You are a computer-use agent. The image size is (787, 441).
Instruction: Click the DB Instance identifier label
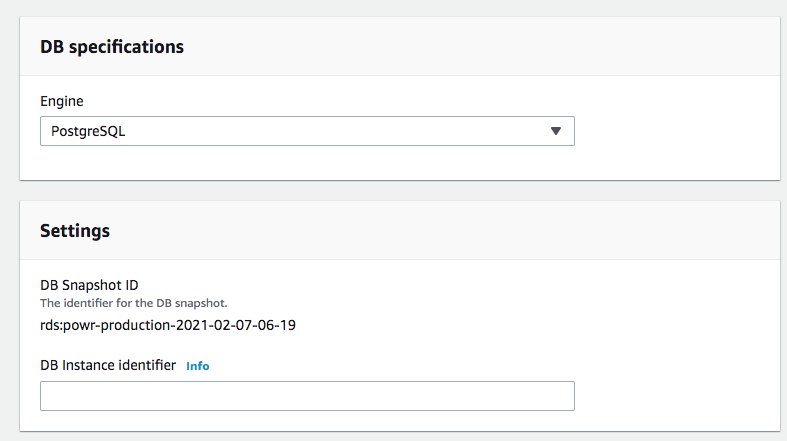108,366
